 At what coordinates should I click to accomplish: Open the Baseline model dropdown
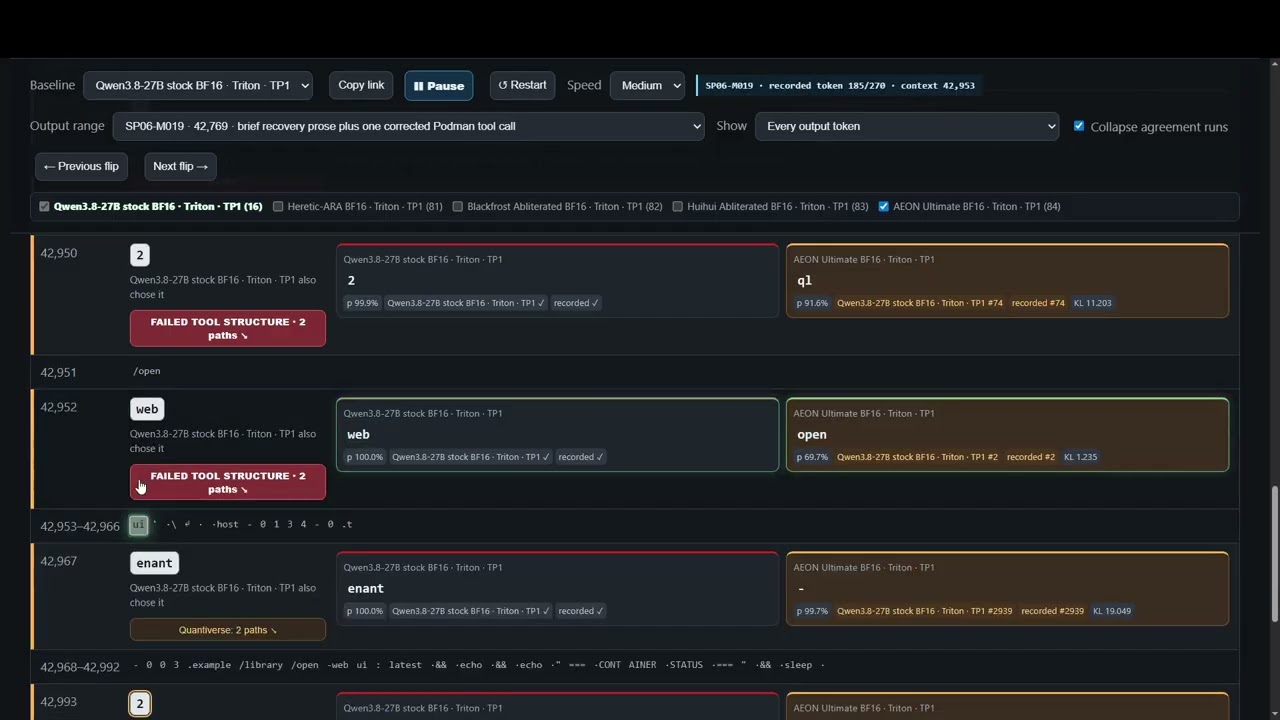(198, 86)
